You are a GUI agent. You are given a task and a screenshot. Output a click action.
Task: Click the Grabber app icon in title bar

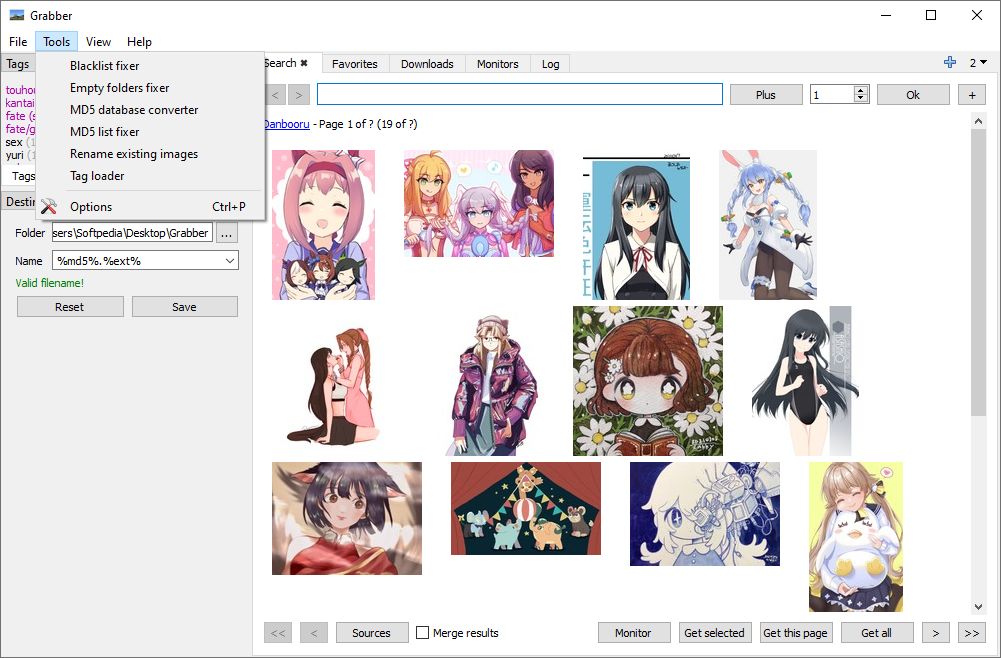[17, 15]
